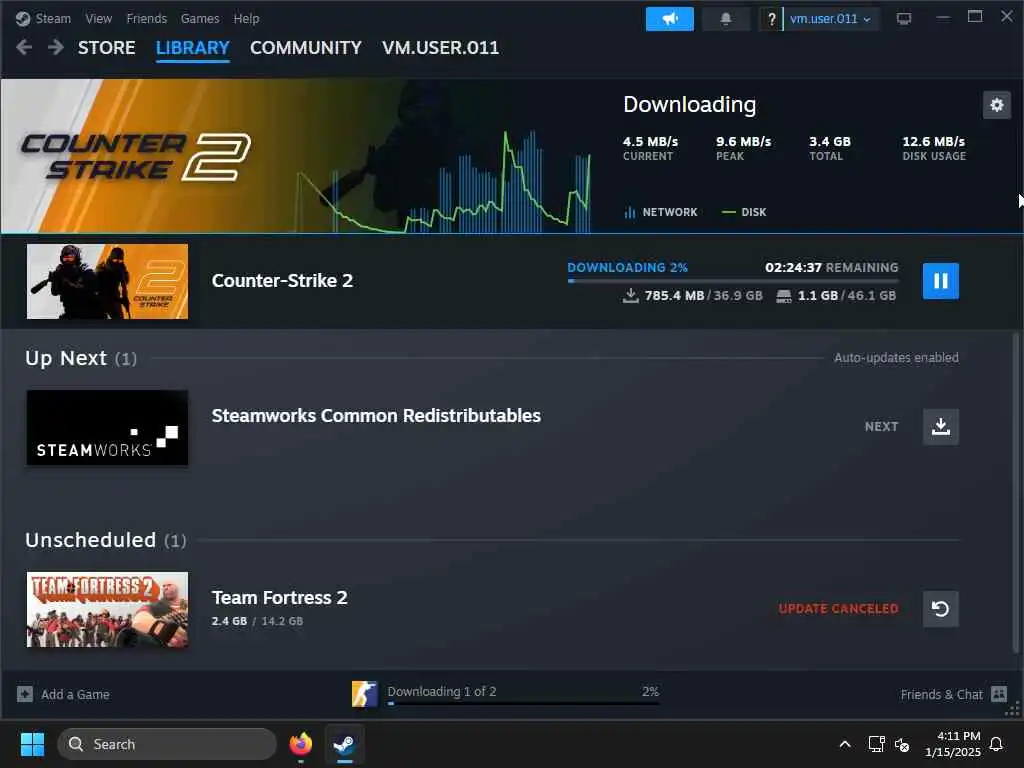Switch to Big Picture mode icon
Screen dimensions: 1024x768
coord(904,19)
